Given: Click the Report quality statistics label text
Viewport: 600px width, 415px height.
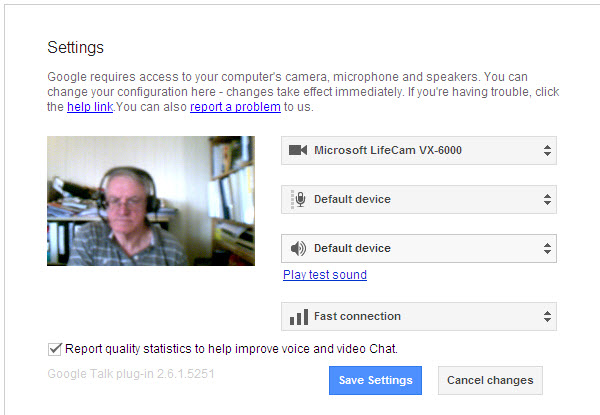Looking at the screenshot, I should pyautogui.click(x=231, y=349).
